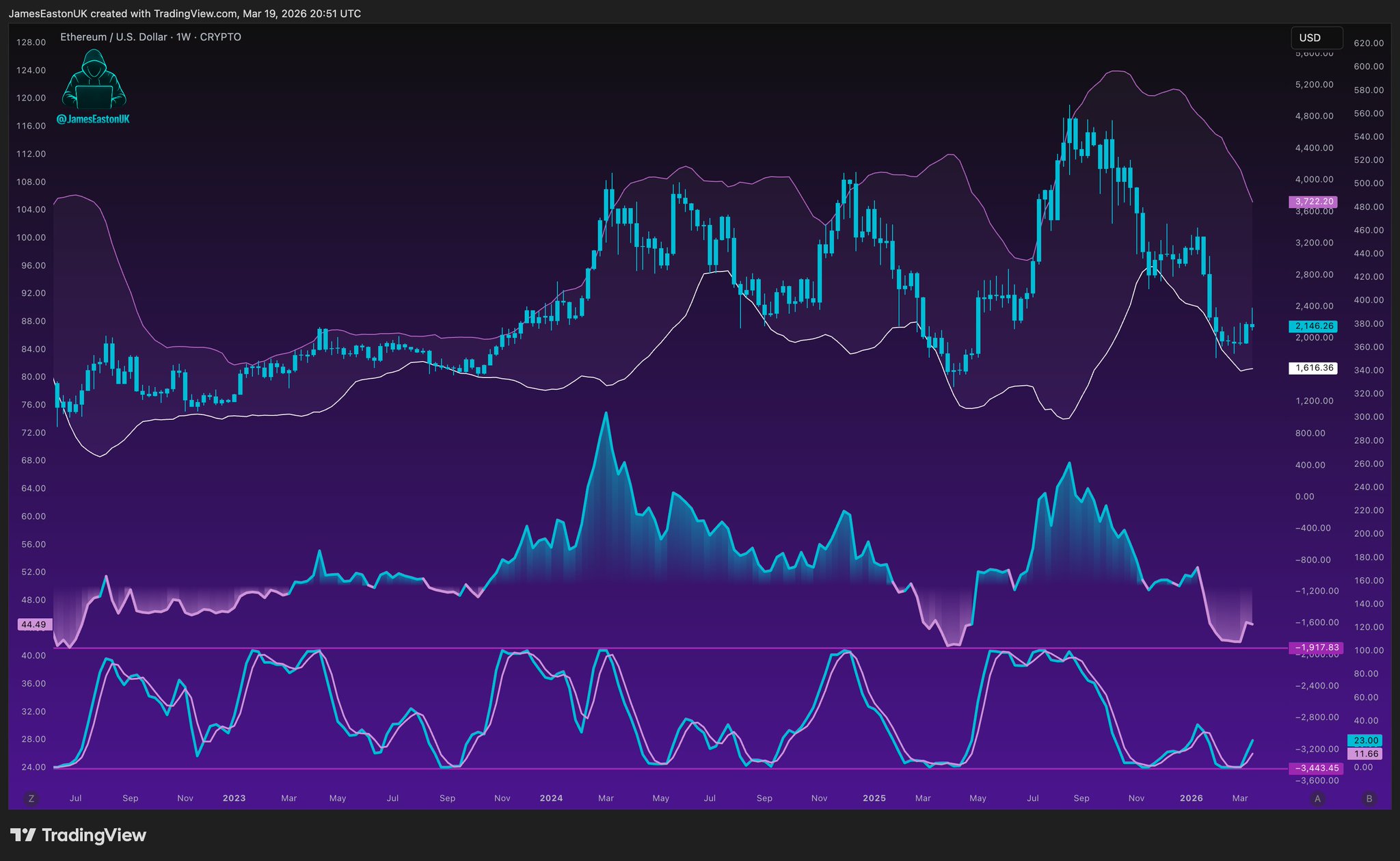
Task: Click the 11.66 stochastic signal label
Action: pyautogui.click(x=1365, y=754)
